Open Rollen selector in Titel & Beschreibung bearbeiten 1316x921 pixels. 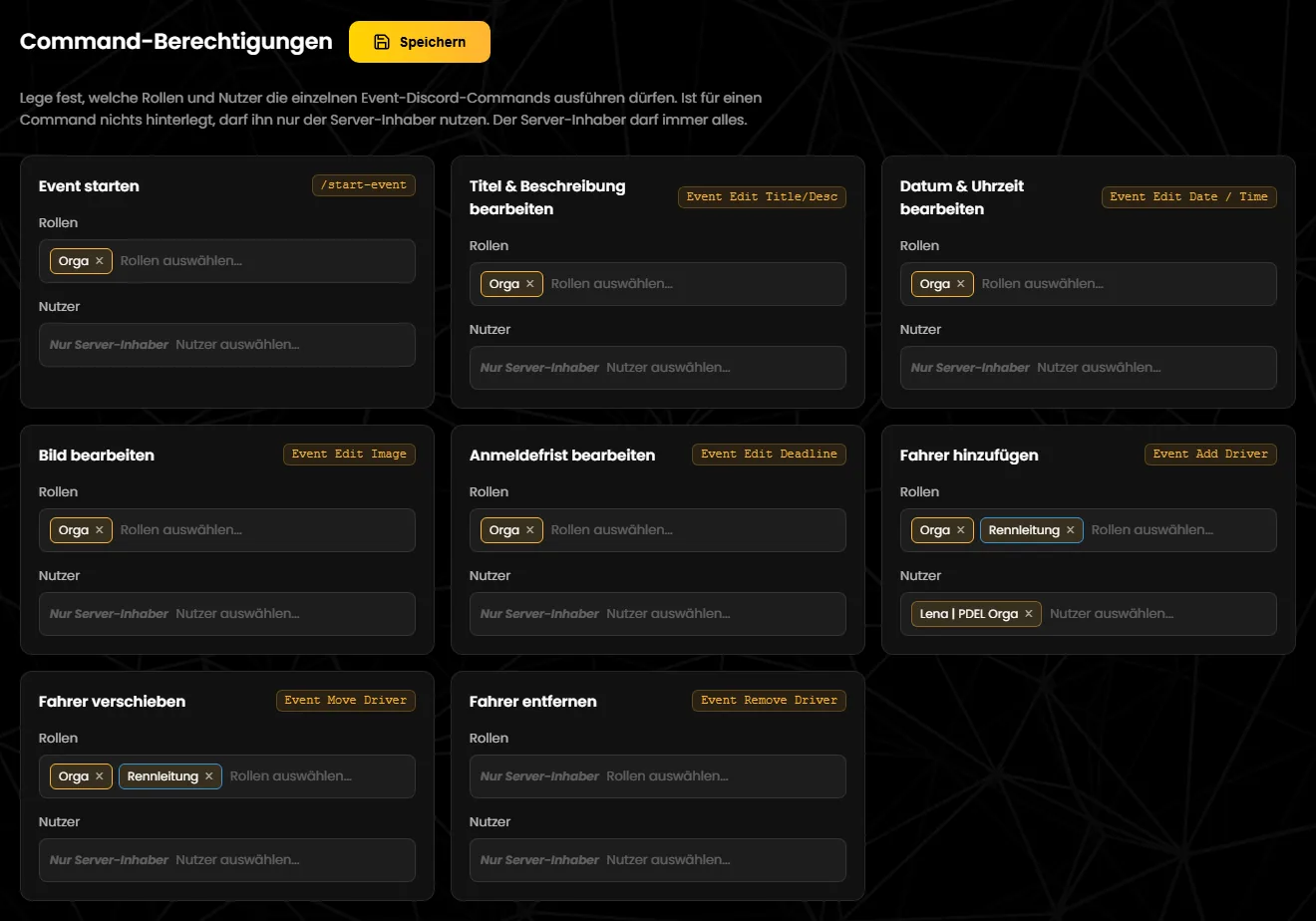pyautogui.click(x=658, y=284)
